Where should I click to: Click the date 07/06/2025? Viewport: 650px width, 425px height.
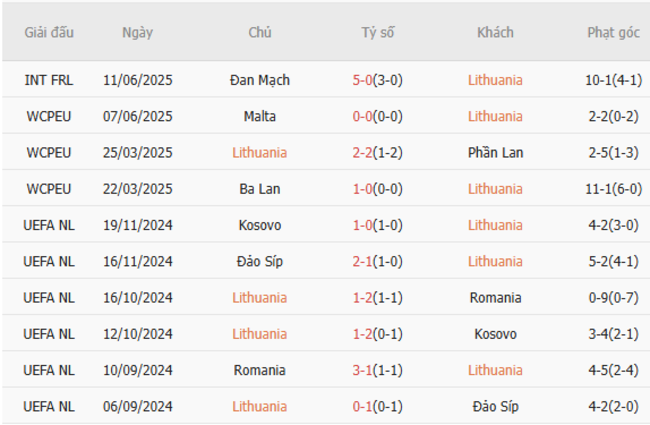(138, 116)
